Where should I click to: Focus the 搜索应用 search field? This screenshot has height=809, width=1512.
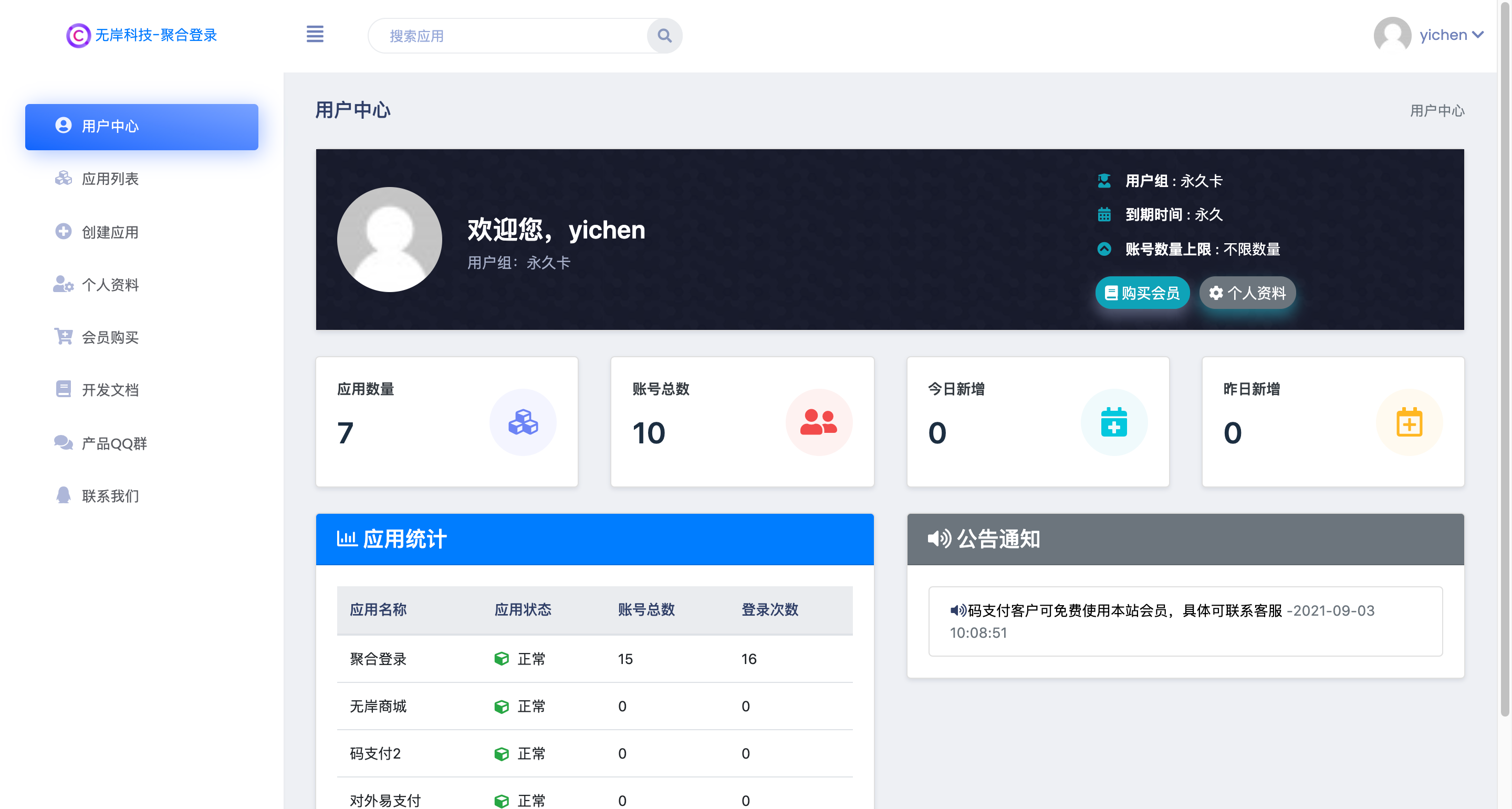508,36
